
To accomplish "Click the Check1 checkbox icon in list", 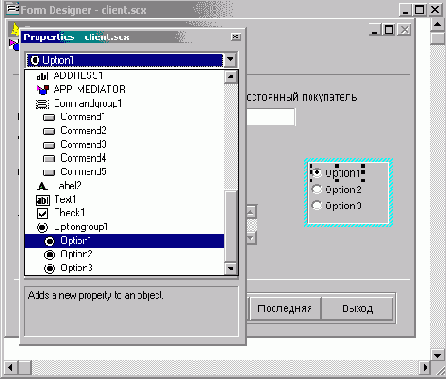I will coord(42,213).
